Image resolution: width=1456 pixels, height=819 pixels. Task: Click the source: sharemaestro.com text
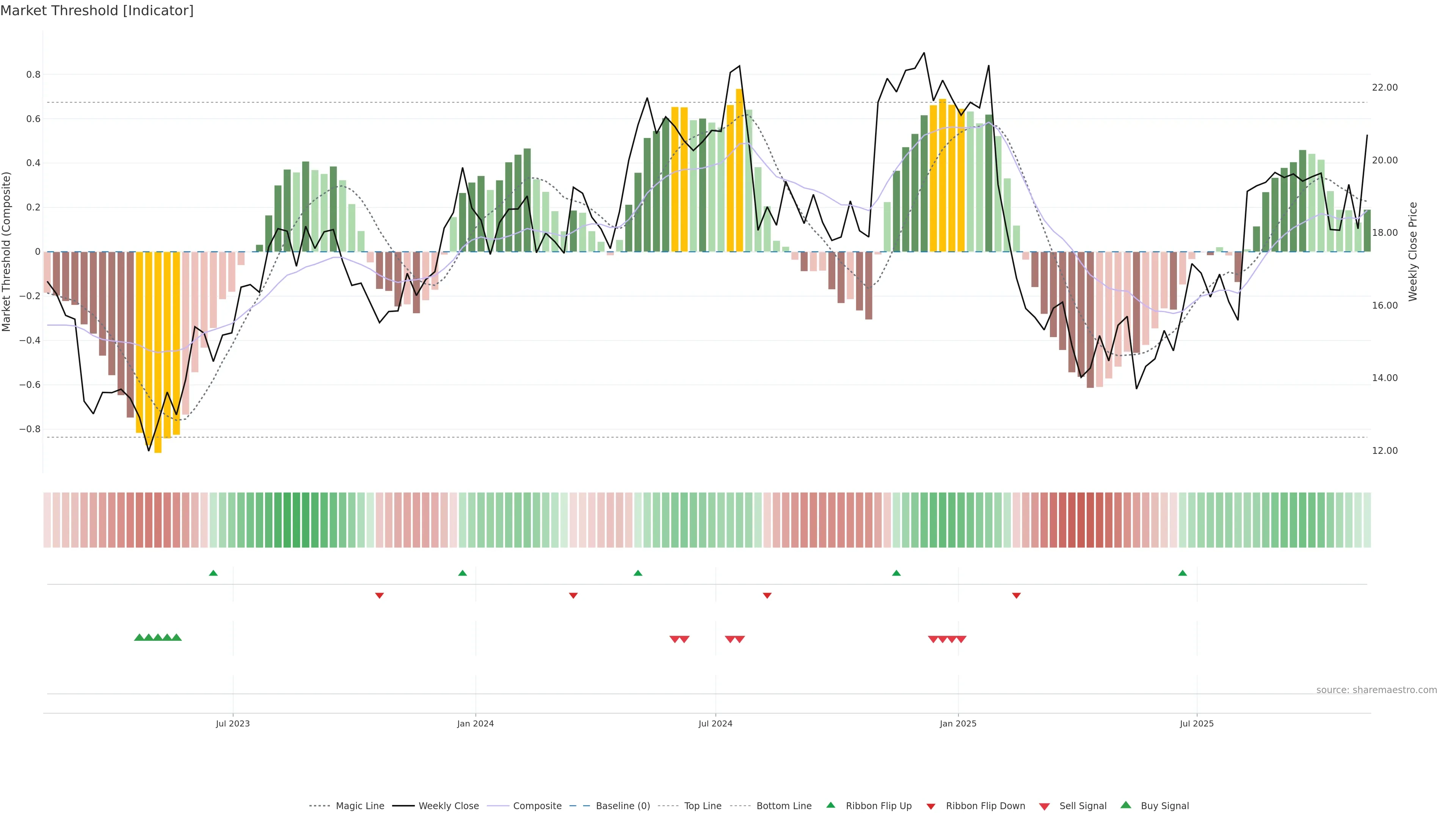tap(1376, 690)
